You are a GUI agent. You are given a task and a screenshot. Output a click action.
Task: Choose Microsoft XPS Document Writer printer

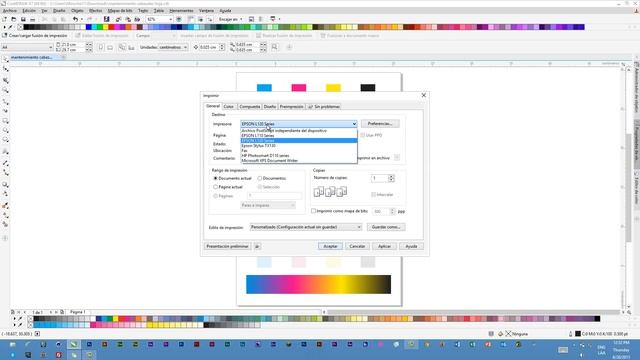299,160
